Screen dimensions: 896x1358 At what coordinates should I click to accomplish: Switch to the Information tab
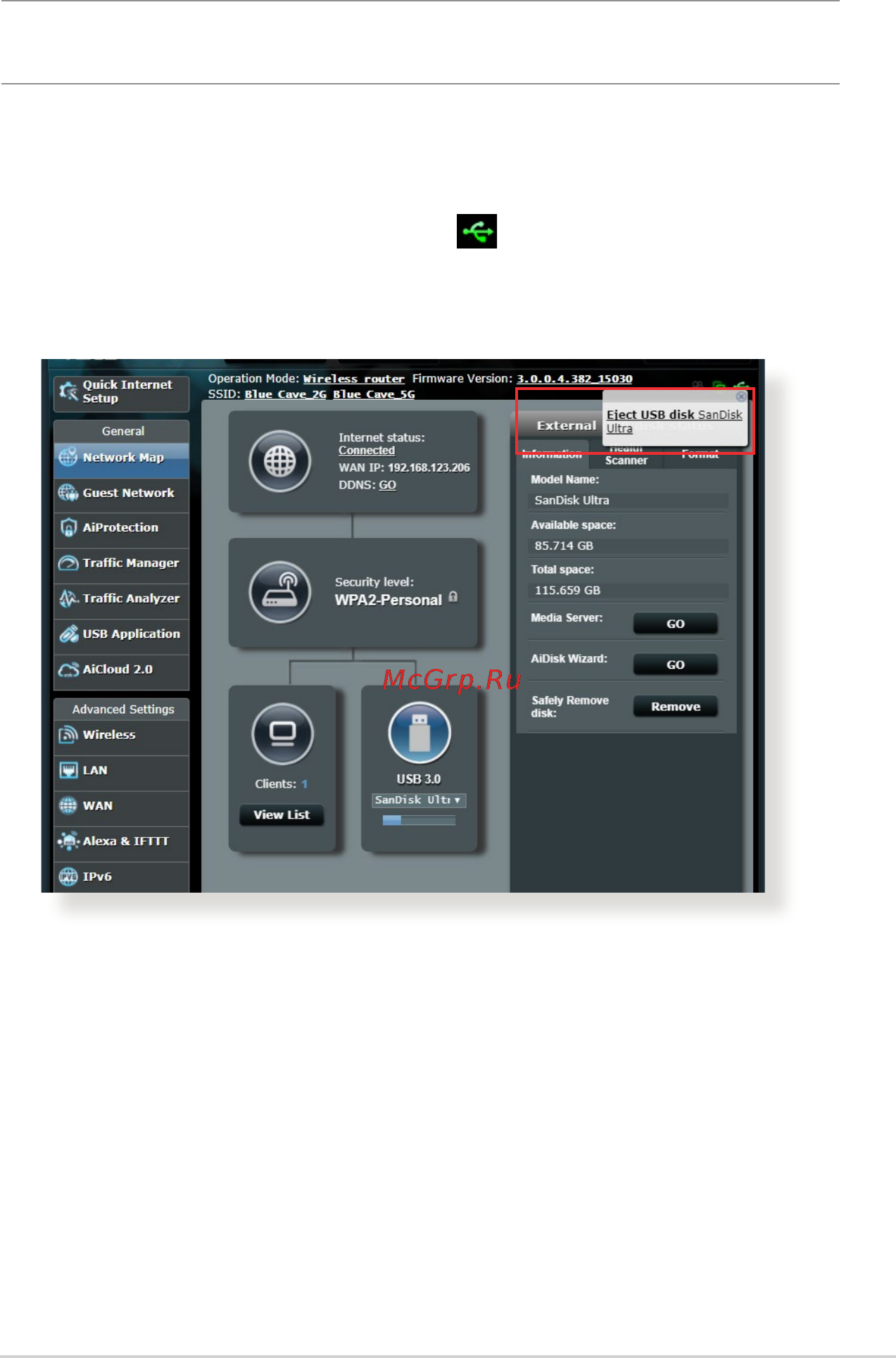tap(552, 455)
